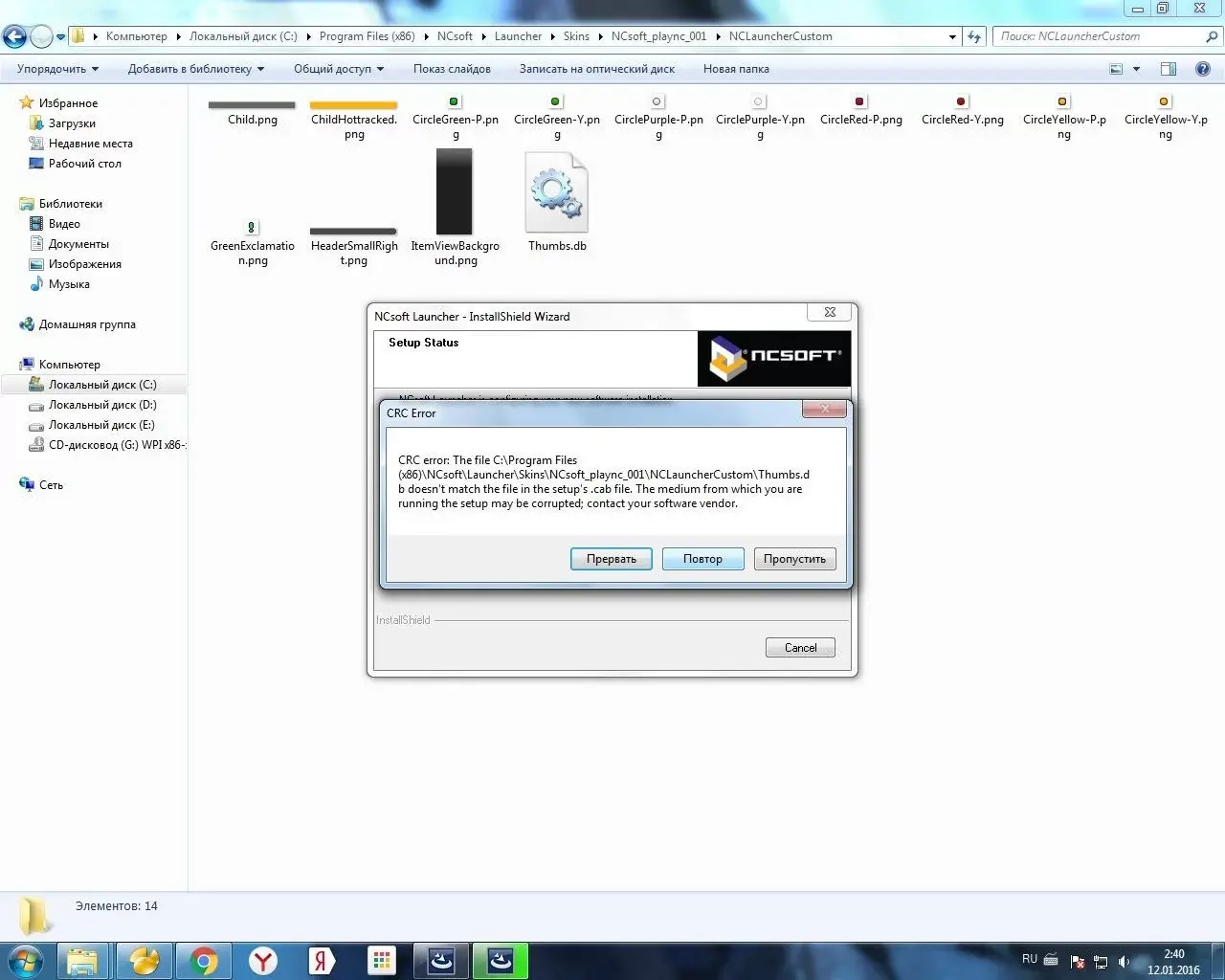
Task: Open view options dropdown arrow
Action: pos(1137,69)
